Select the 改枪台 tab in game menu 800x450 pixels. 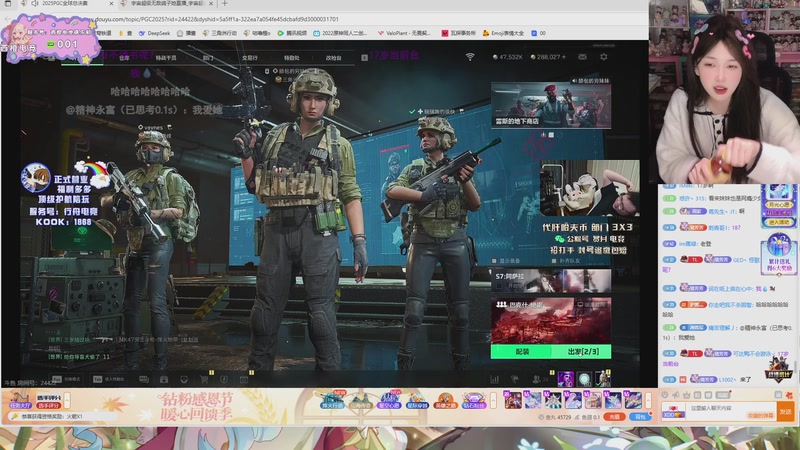333,58
